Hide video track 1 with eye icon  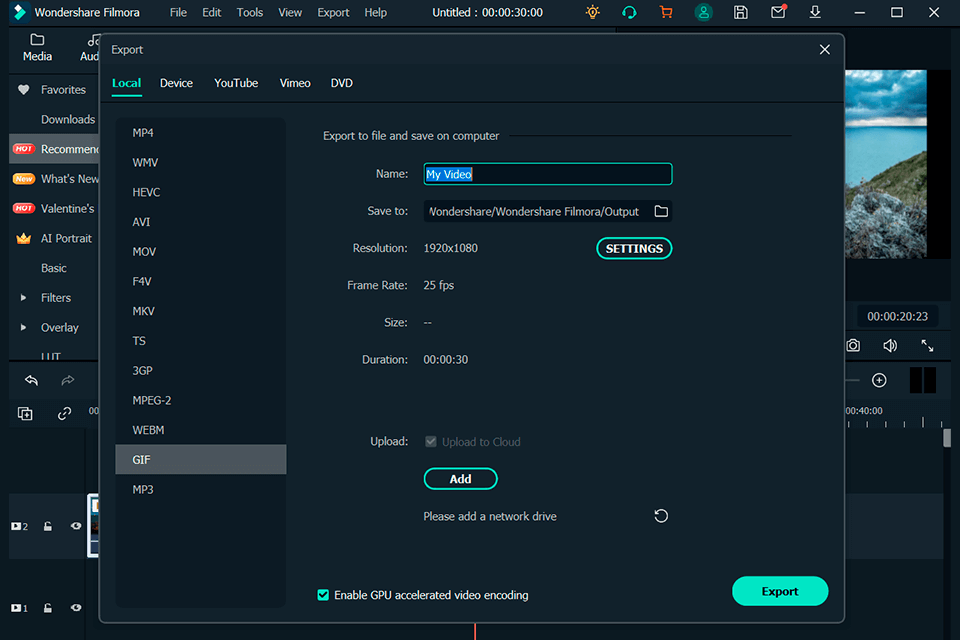point(76,608)
